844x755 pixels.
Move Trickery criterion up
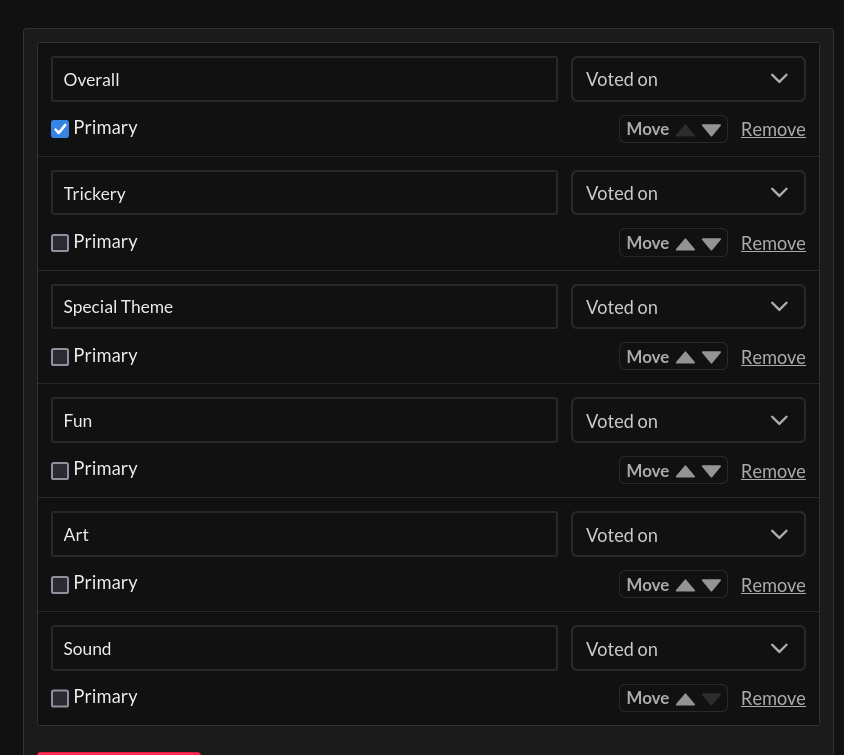point(685,244)
